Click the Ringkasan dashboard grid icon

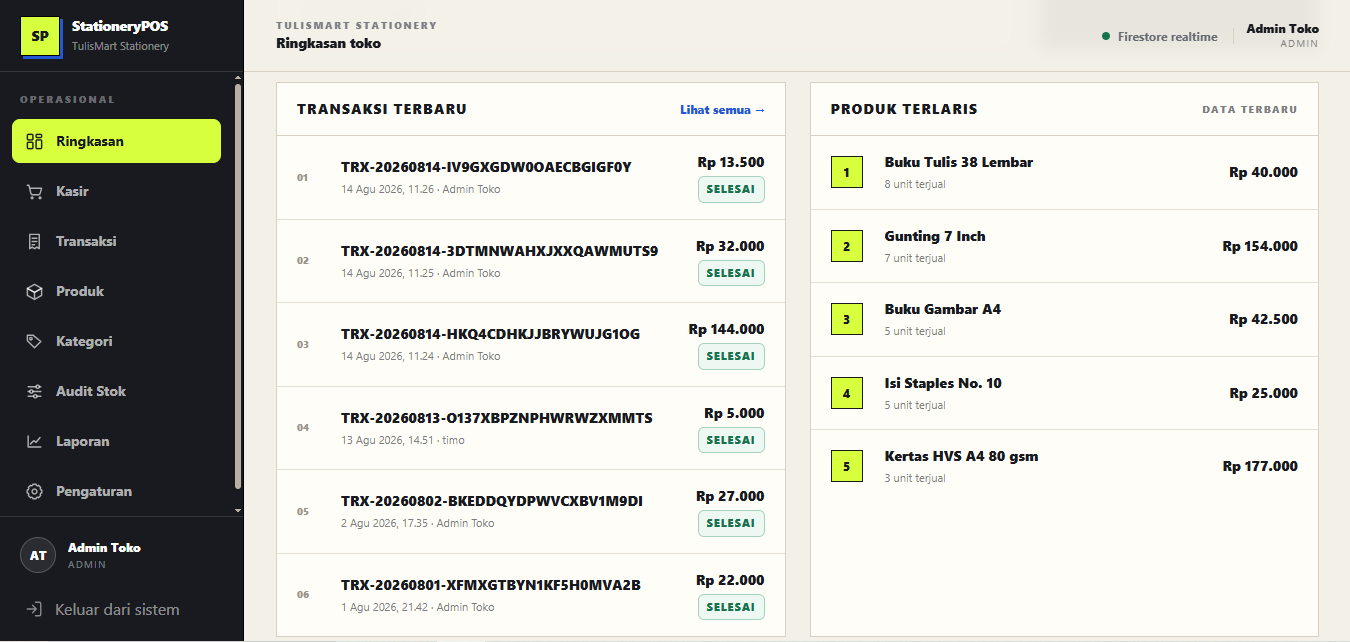tap(35, 141)
